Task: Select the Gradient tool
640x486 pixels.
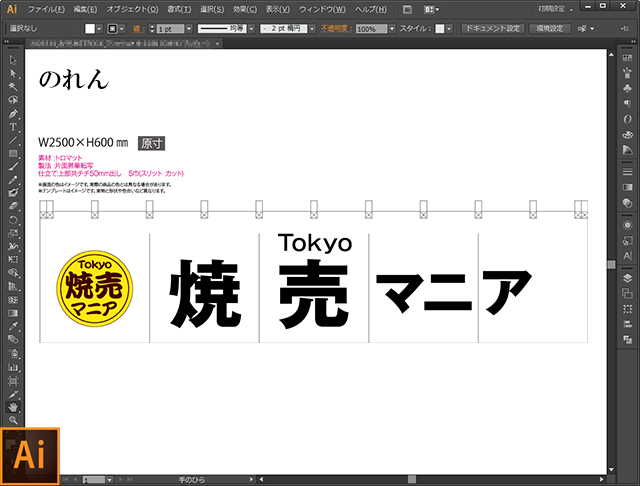Action: coord(13,313)
